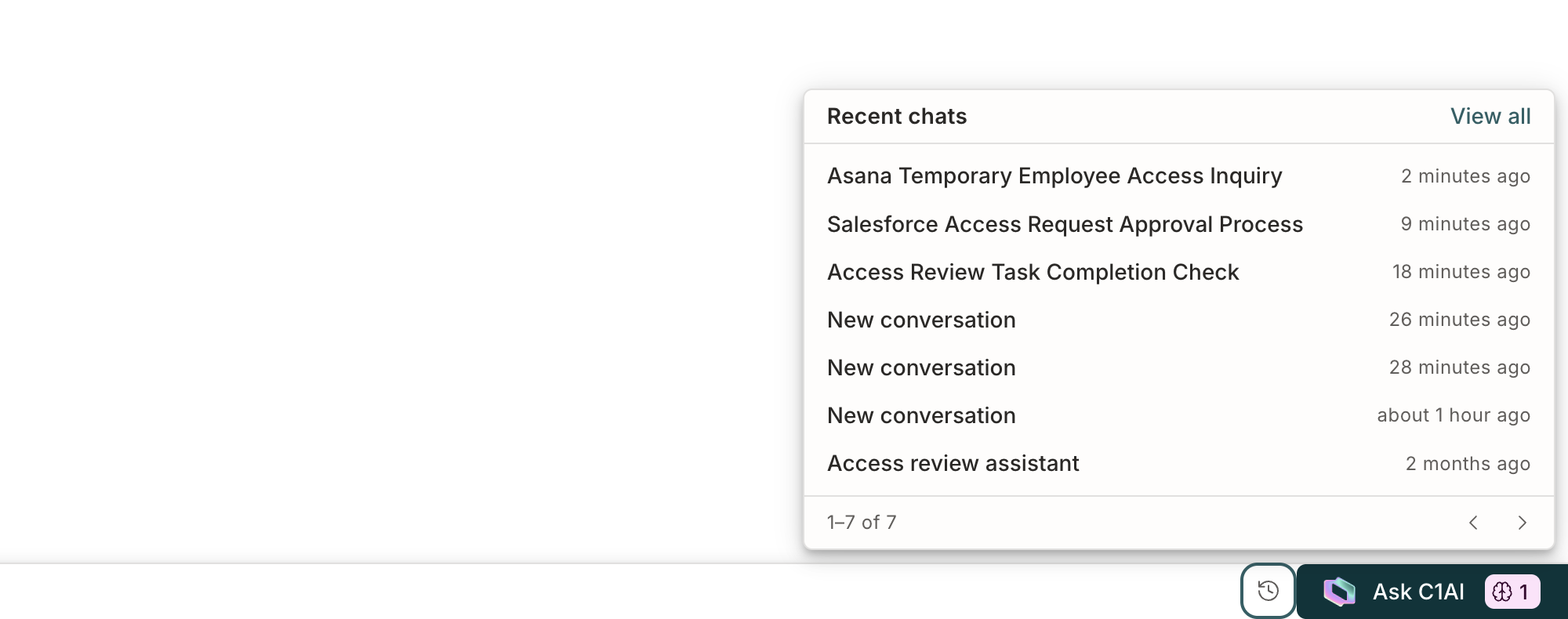
Task: Go to previous page of chats
Action: [1473, 523]
